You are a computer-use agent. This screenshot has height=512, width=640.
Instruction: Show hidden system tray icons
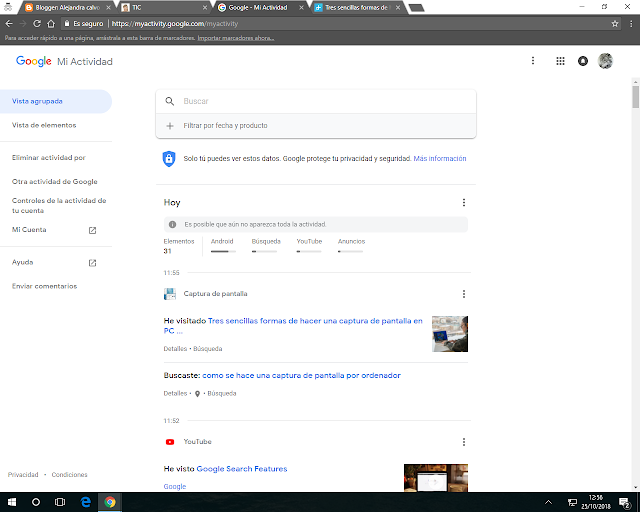point(548,502)
